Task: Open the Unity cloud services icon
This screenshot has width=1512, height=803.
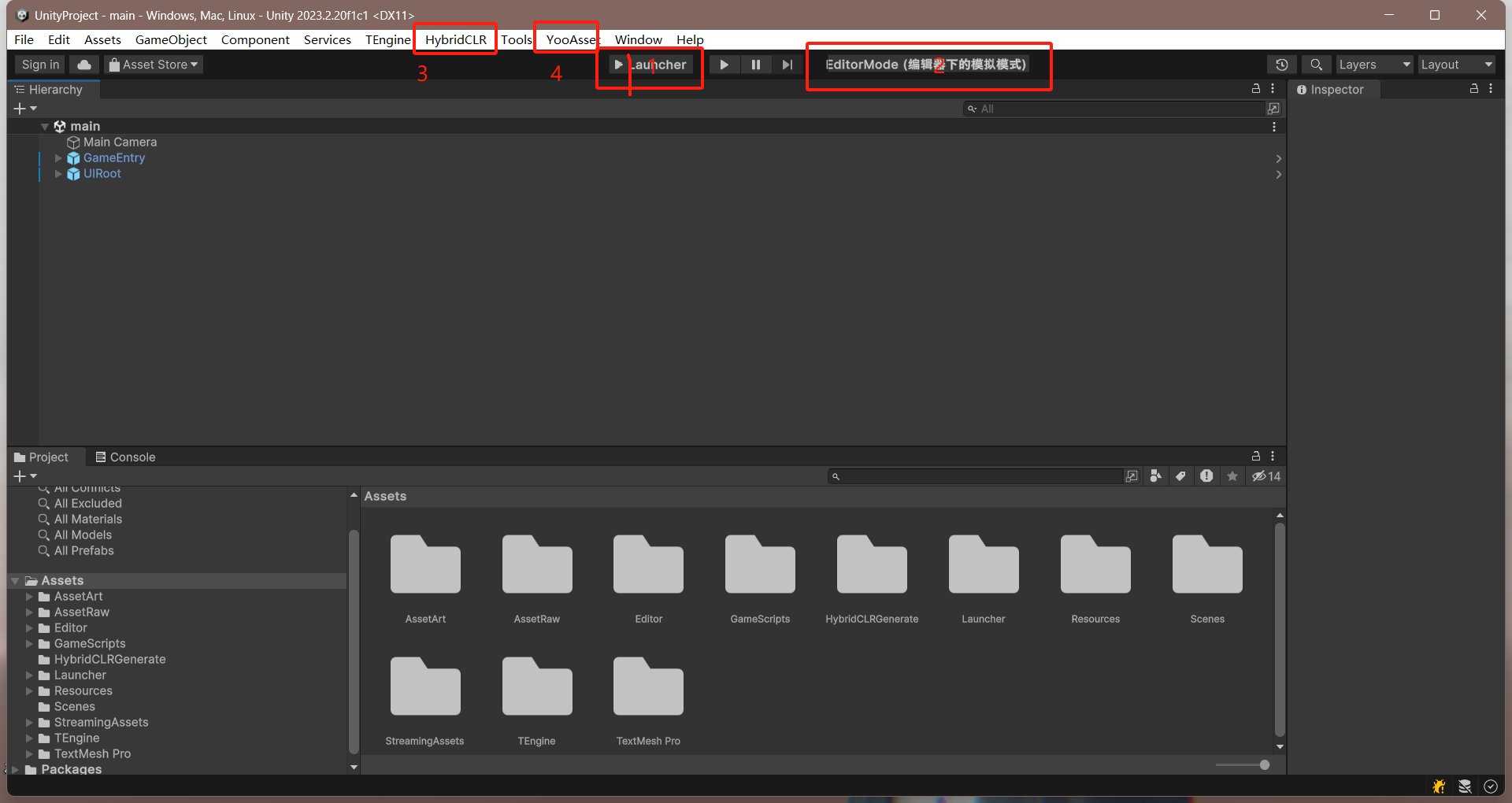Action: coord(84,65)
